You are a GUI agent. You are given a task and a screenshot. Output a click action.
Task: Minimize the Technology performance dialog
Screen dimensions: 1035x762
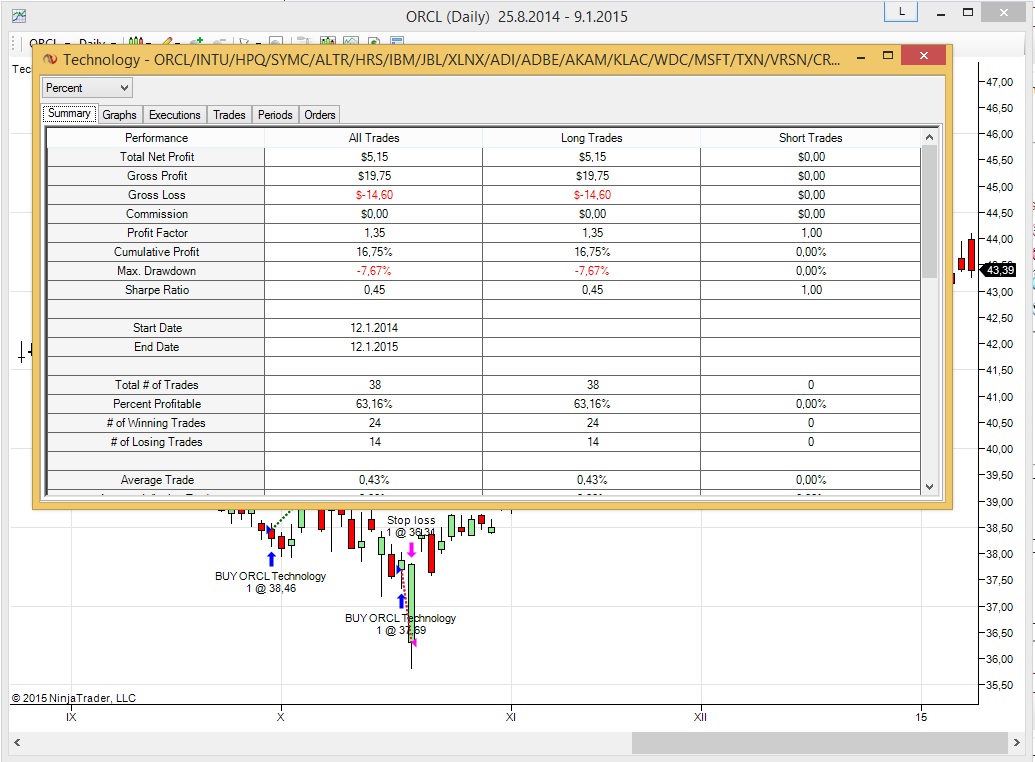[x=861, y=57]
